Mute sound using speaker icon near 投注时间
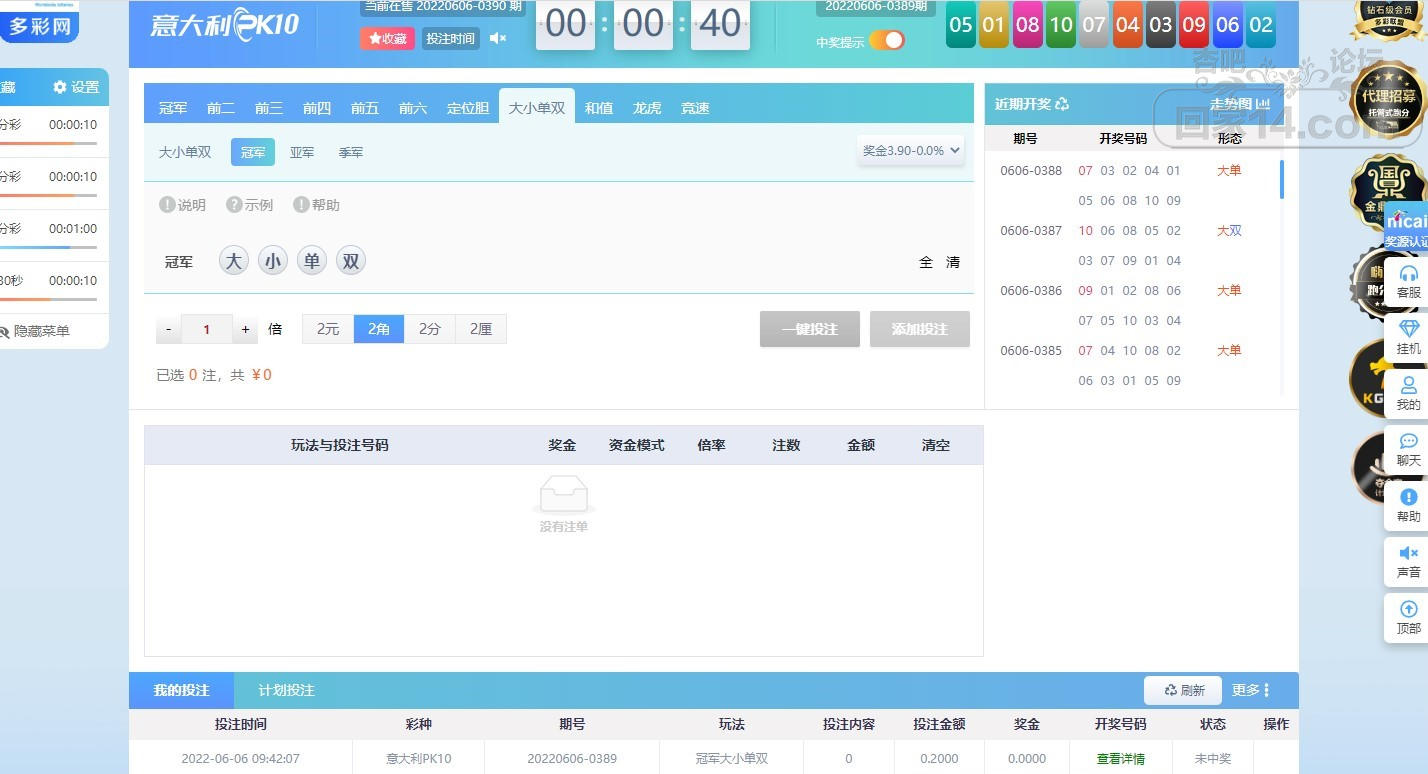 498,38
